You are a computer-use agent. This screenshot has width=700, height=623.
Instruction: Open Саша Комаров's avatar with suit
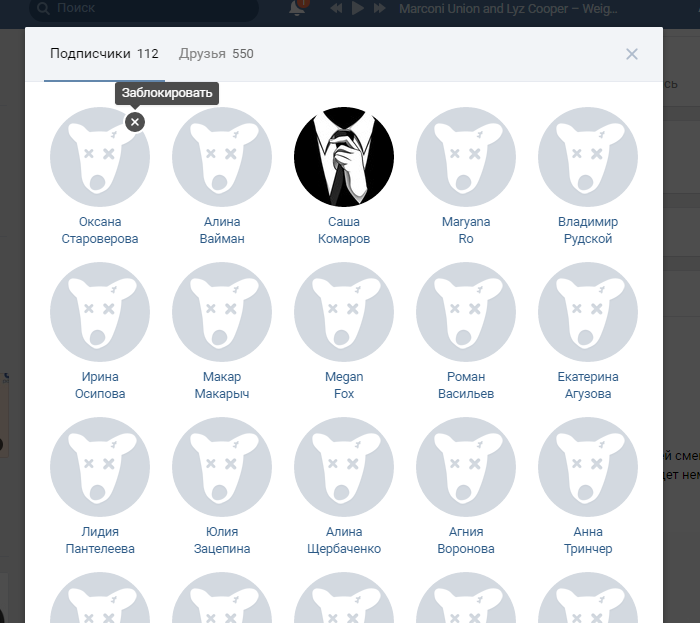[344, 156]
